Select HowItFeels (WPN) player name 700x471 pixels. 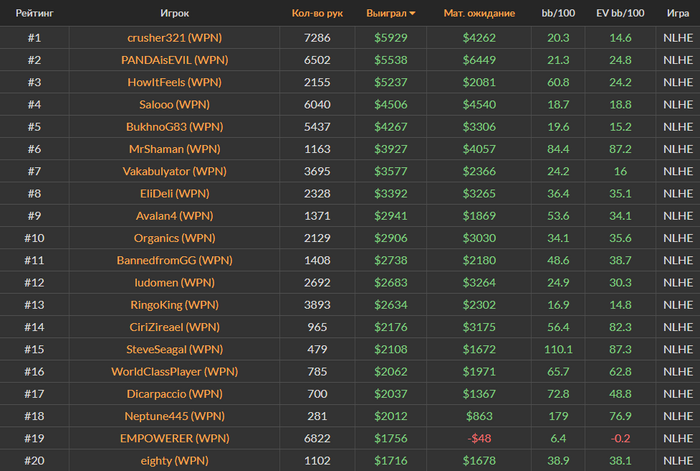[x=175, y=82]
